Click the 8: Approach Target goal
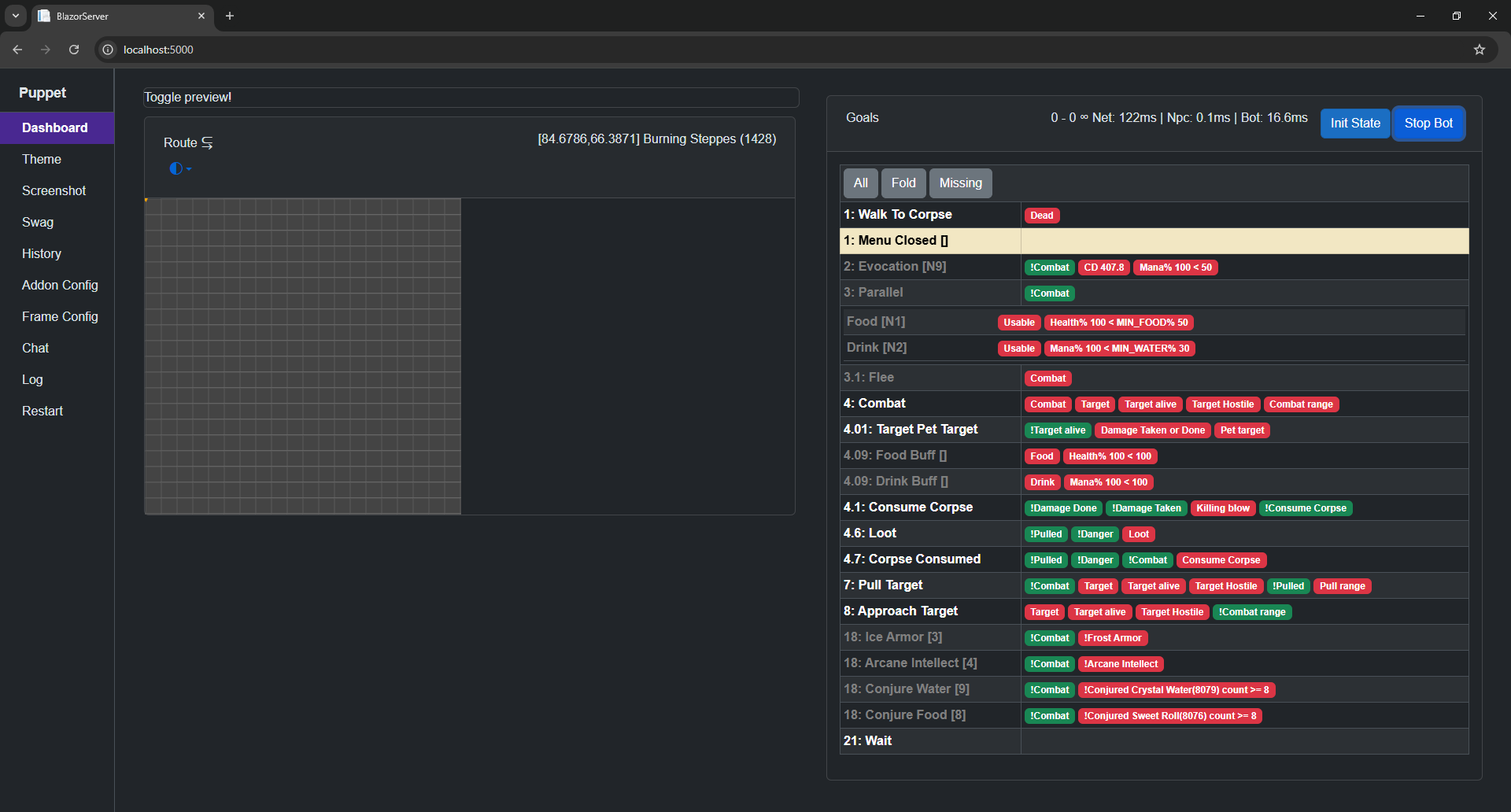Image resolution: width=1511 pixels, height=812 pixels. tap(900, 611)
